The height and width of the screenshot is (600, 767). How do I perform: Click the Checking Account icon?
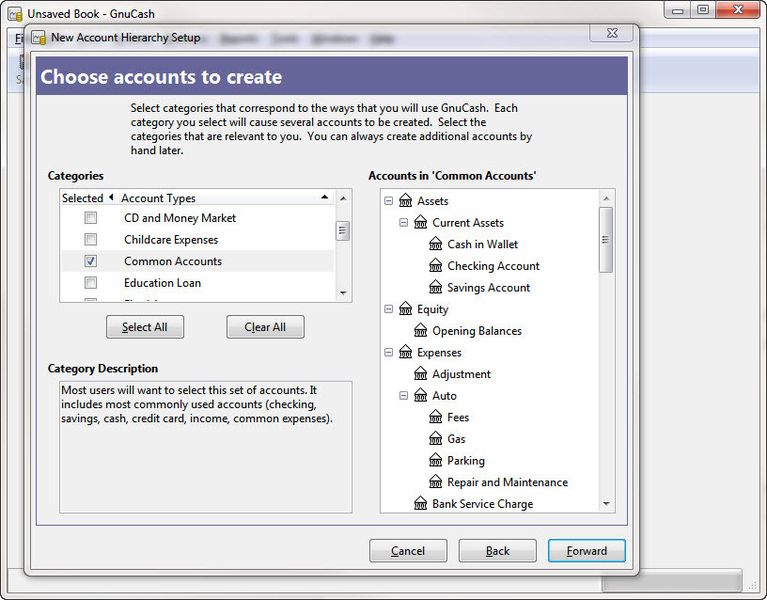click(435, 266)
